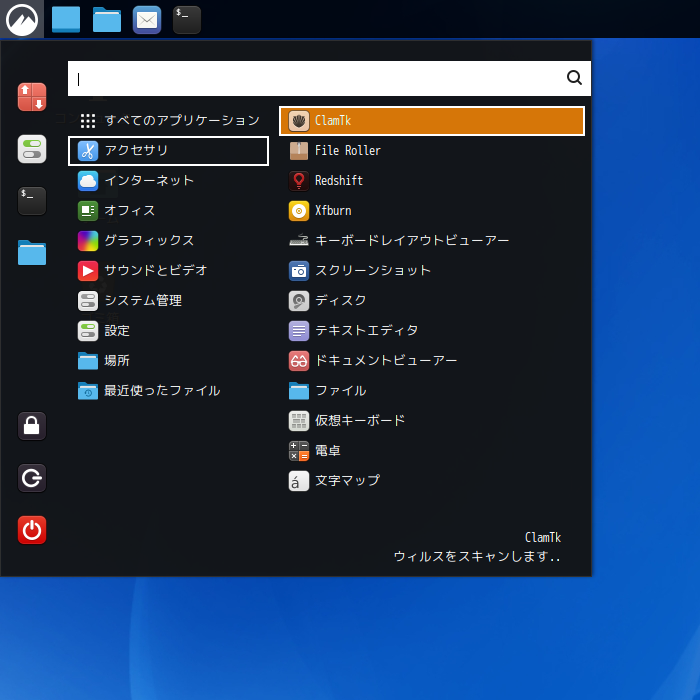The width and height of the screenshot is (700, 700).
Task: Launch 文字マップ character map
Action: coord(432,480)
